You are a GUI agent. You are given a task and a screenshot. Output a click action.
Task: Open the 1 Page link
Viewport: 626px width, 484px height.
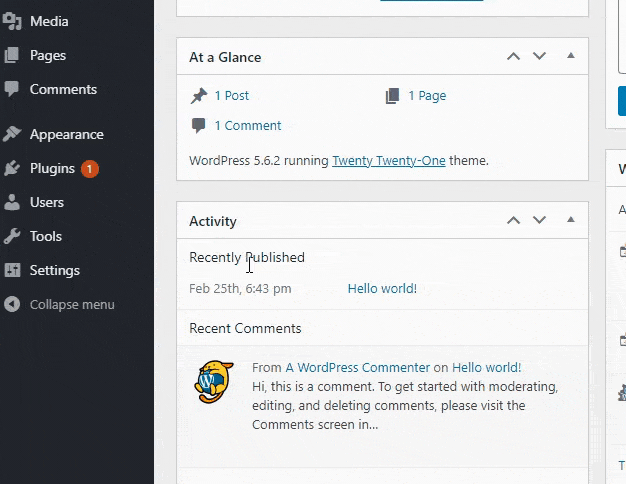pos(427,96)
